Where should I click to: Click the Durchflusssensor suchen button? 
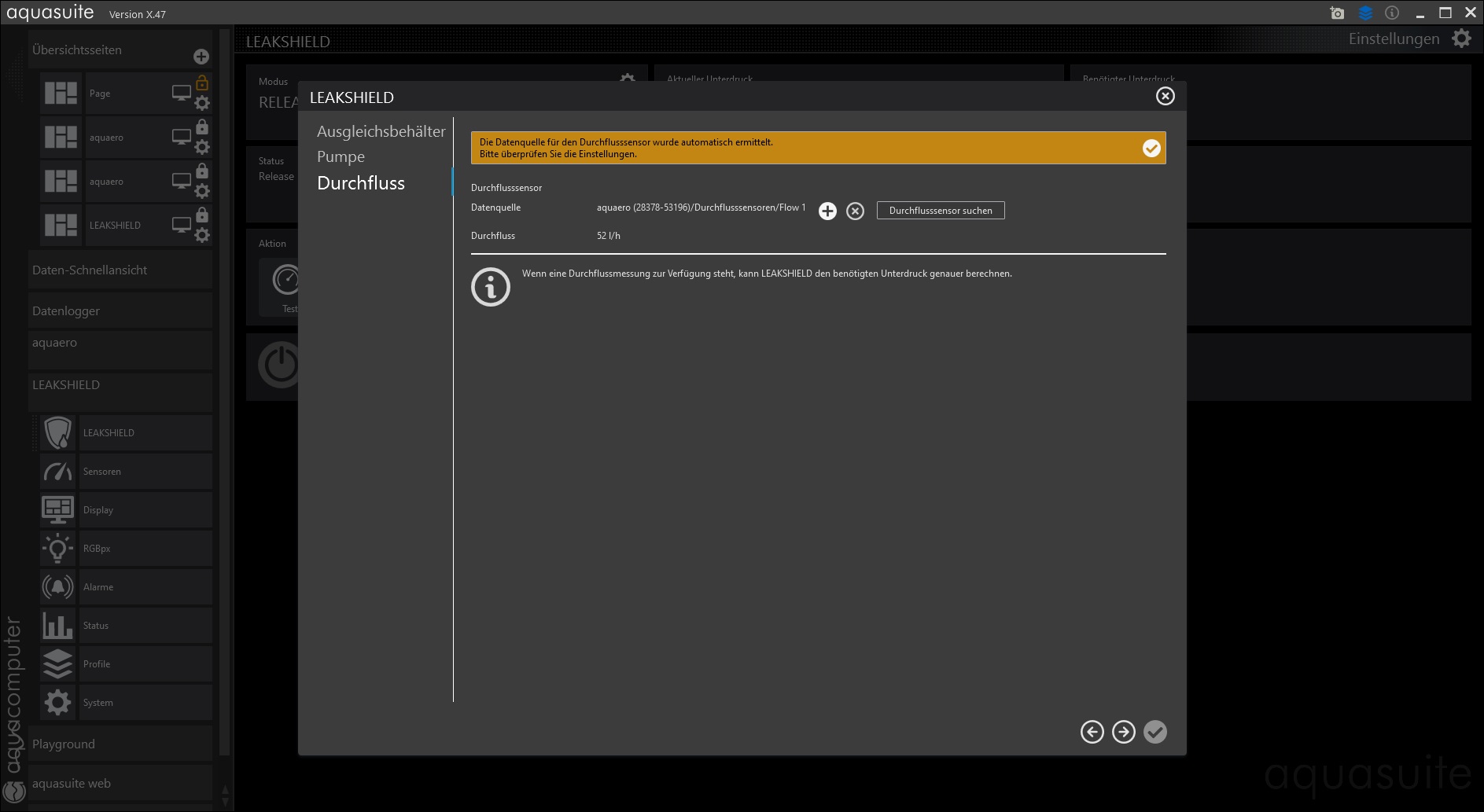click(x=940, y=211)
